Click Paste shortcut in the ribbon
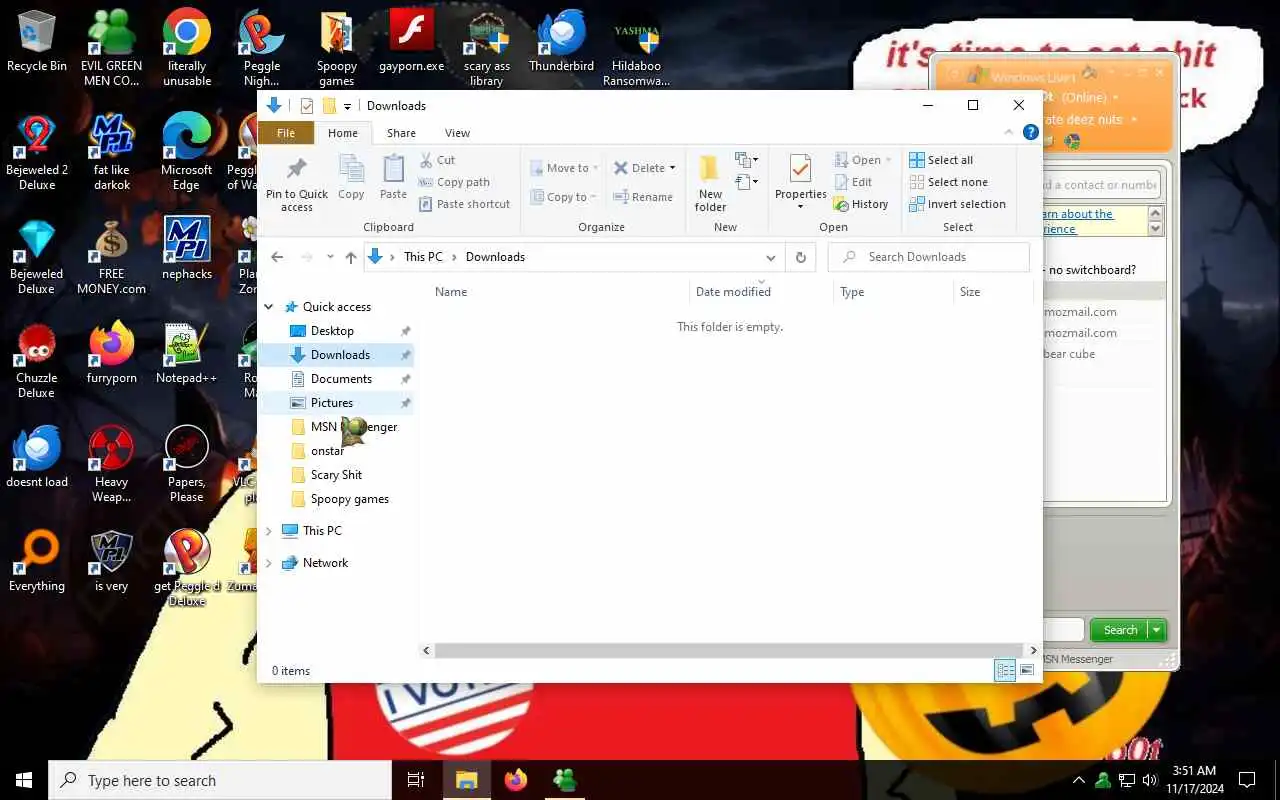 (464, 204)
